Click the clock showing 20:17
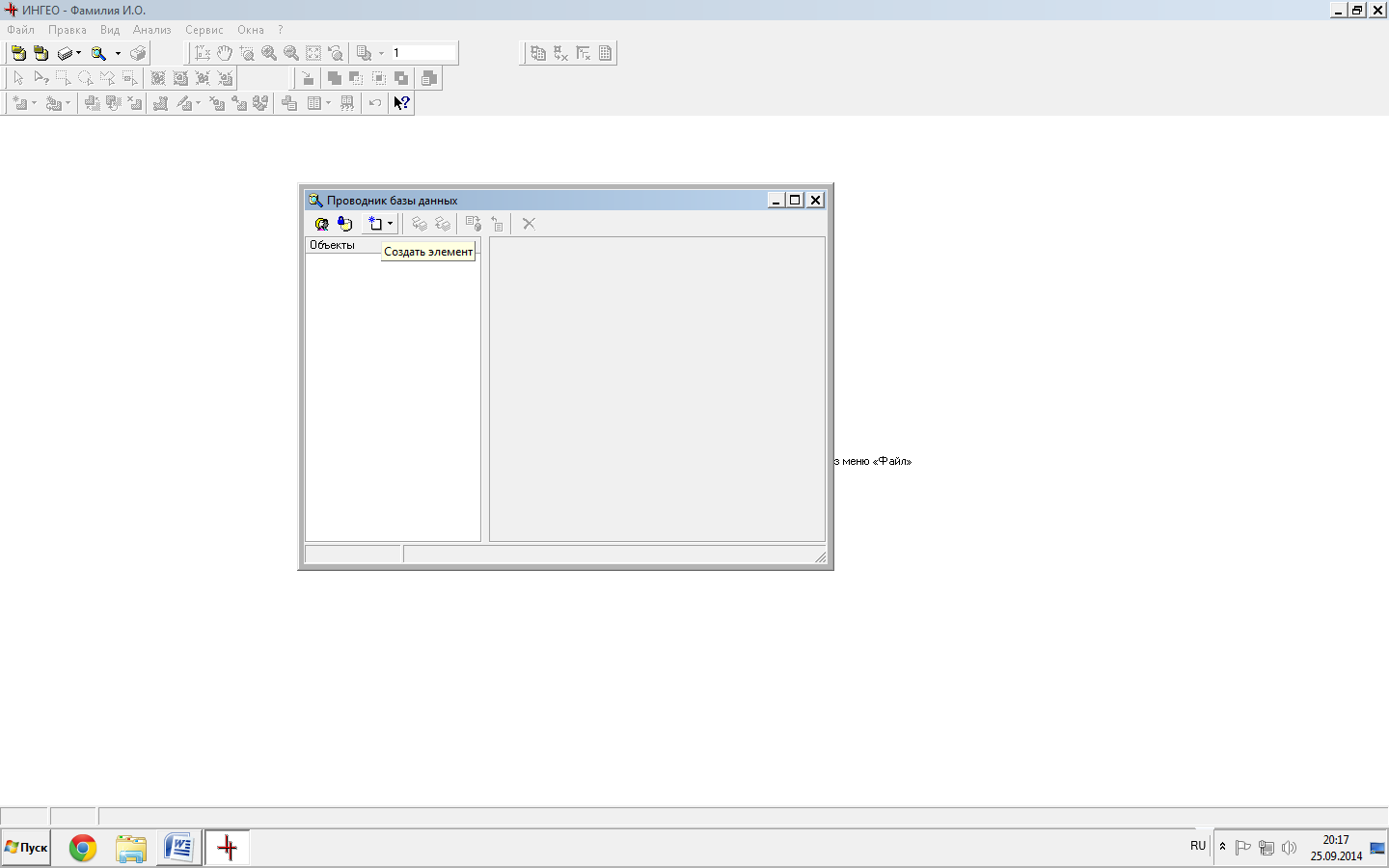 coord(1336,840)
